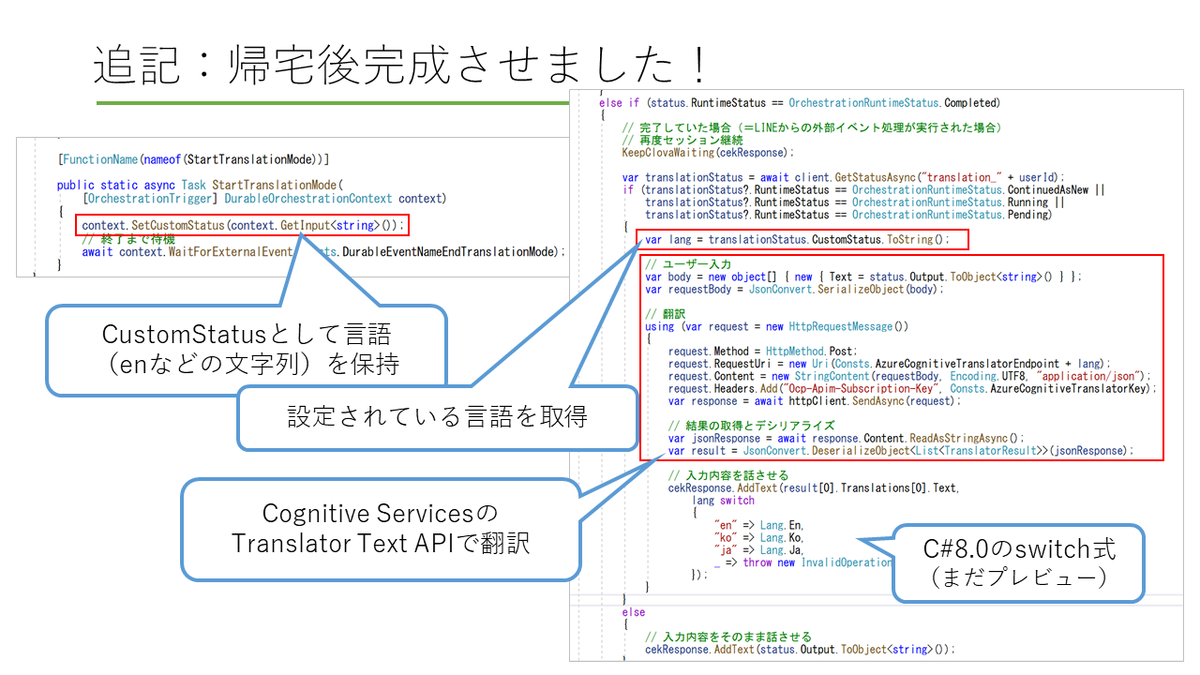Click the 'context.SetCustomStatus(context.GetInput<string>());' line

click(243, 225)
